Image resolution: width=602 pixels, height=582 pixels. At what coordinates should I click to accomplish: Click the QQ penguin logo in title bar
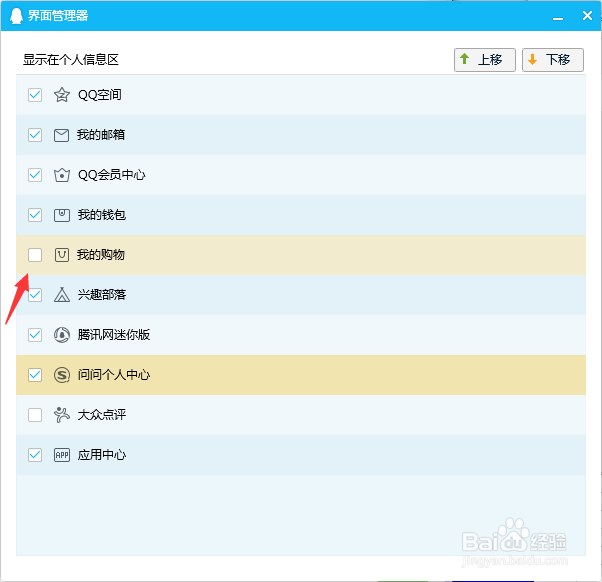click(x=16, y=16)
